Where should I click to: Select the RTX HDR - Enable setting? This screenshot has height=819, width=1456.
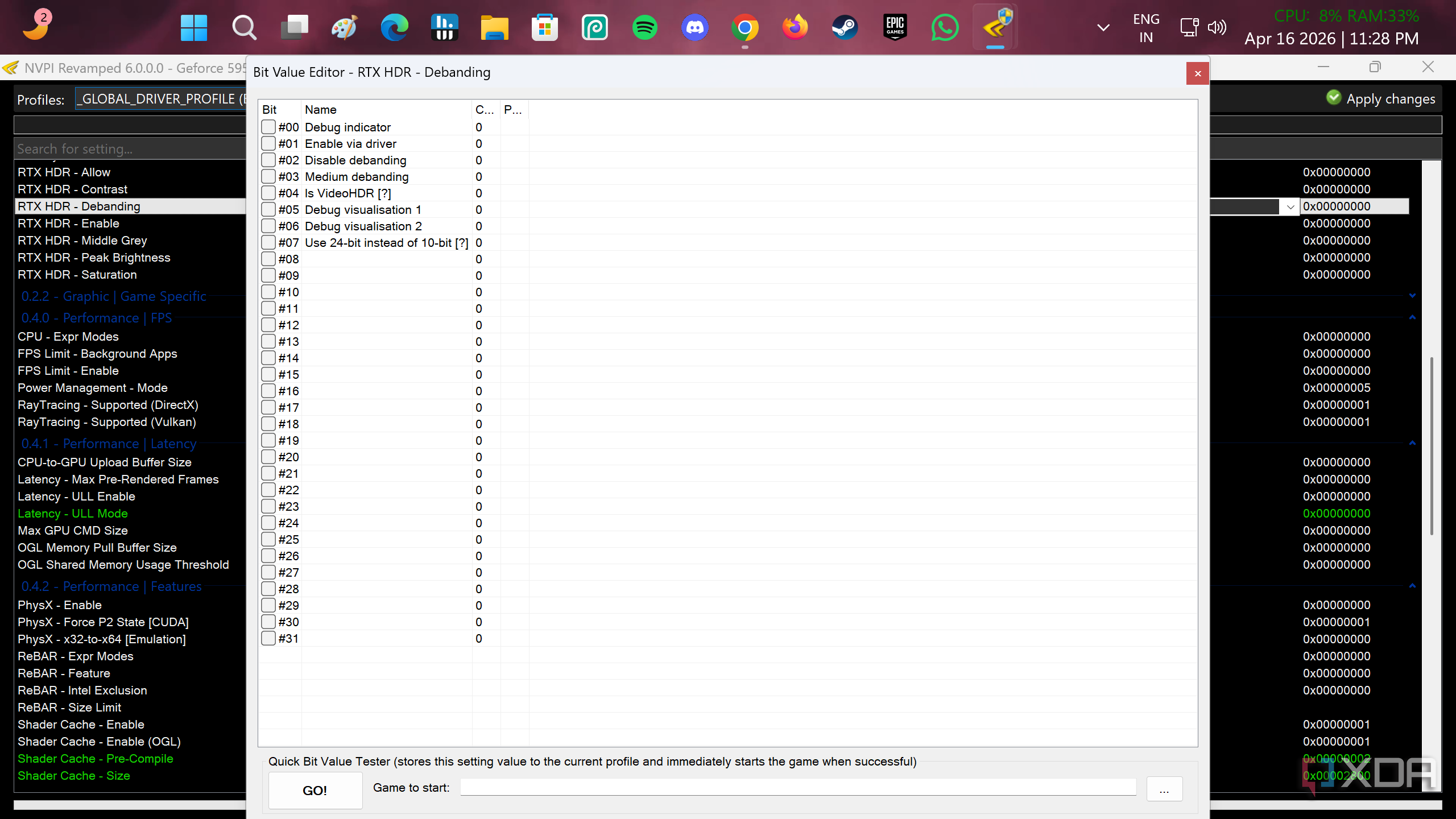(68, 224)
